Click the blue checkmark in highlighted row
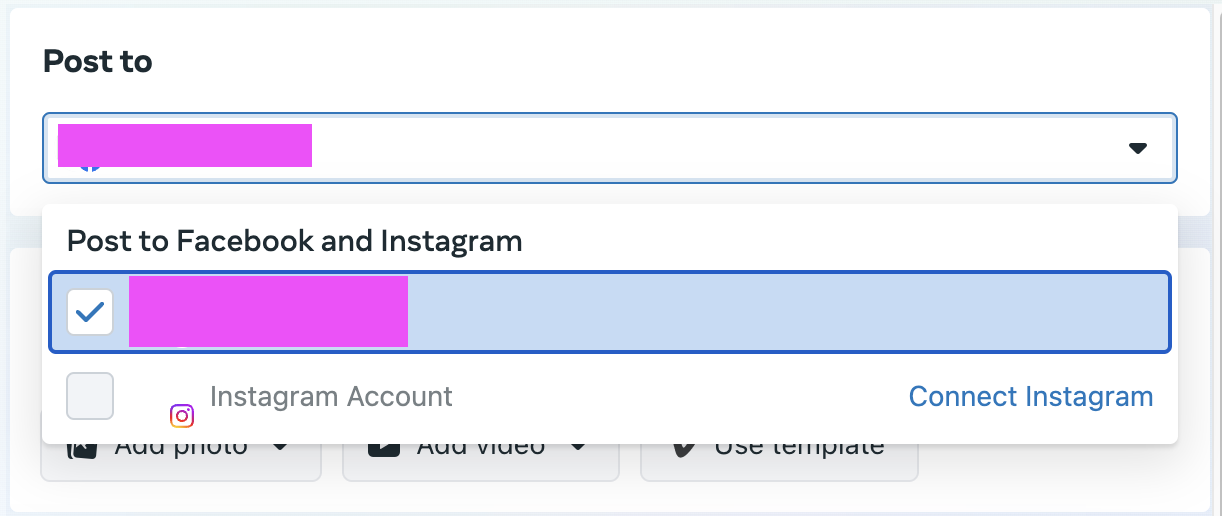 [x=90, y=312]
